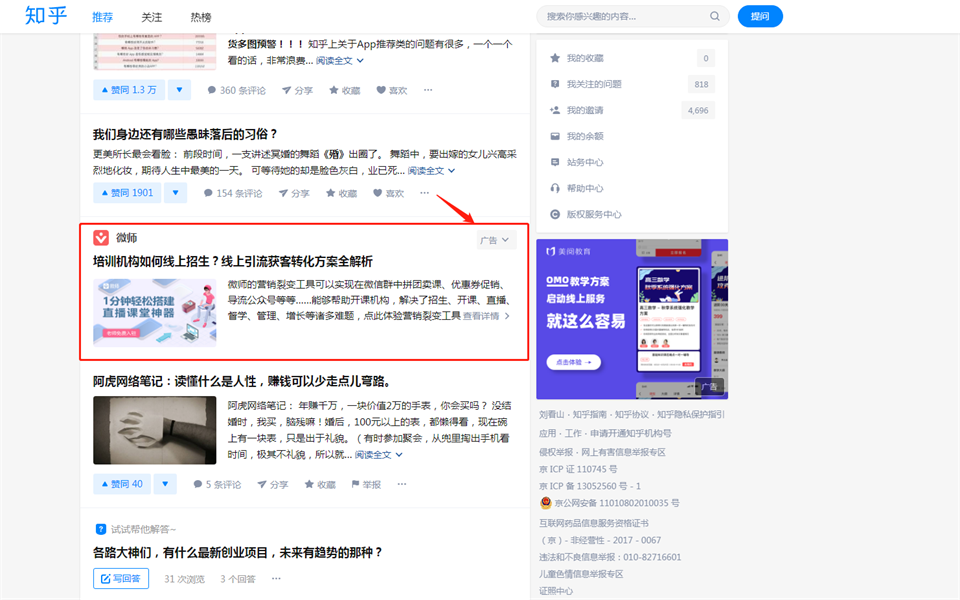This screenshot has width=960, height=600.
Task: Open the 广告 dropdown on 微师 ad
Action: (x=495, y=240)
